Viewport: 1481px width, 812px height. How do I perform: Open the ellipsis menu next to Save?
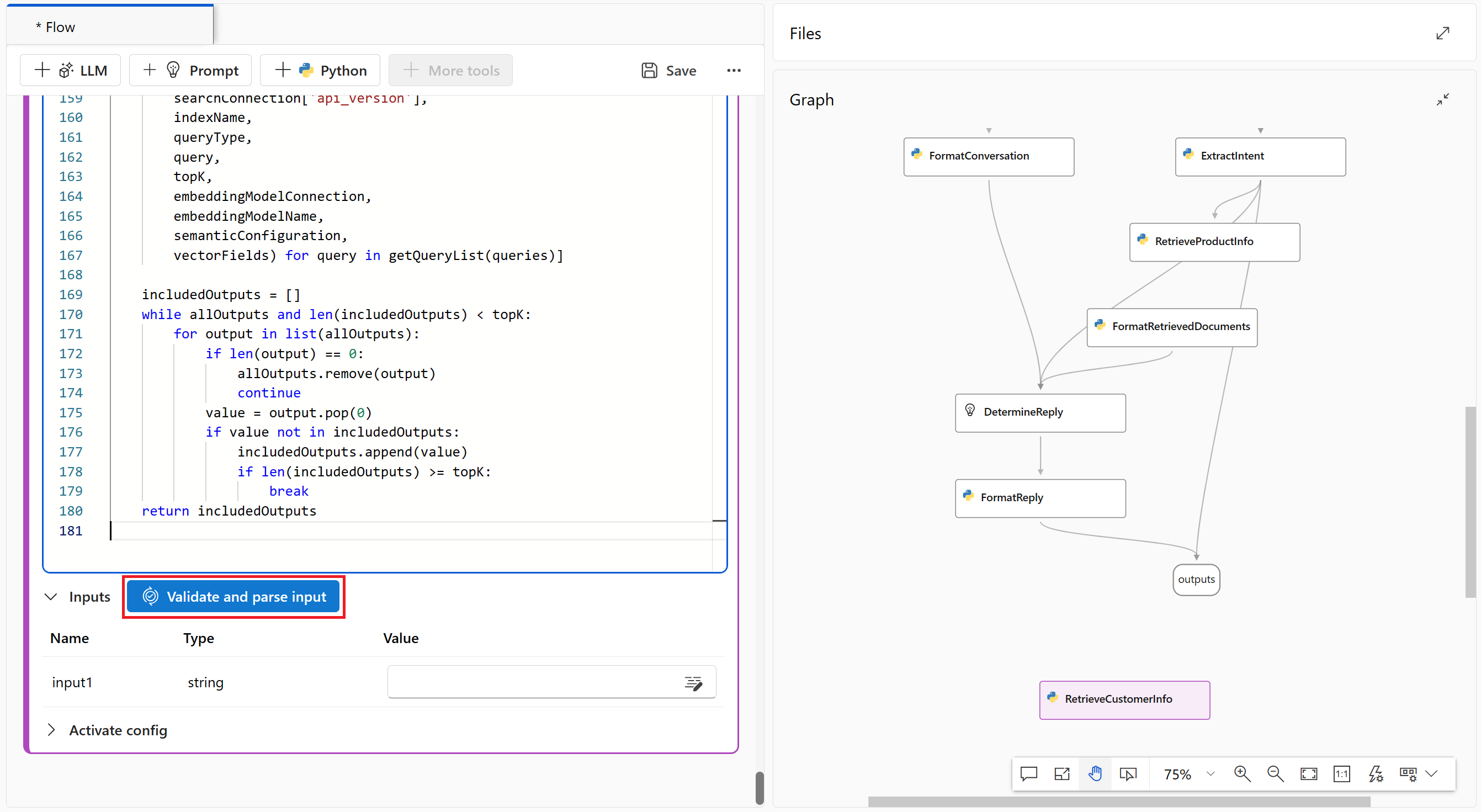click(734, 70)
